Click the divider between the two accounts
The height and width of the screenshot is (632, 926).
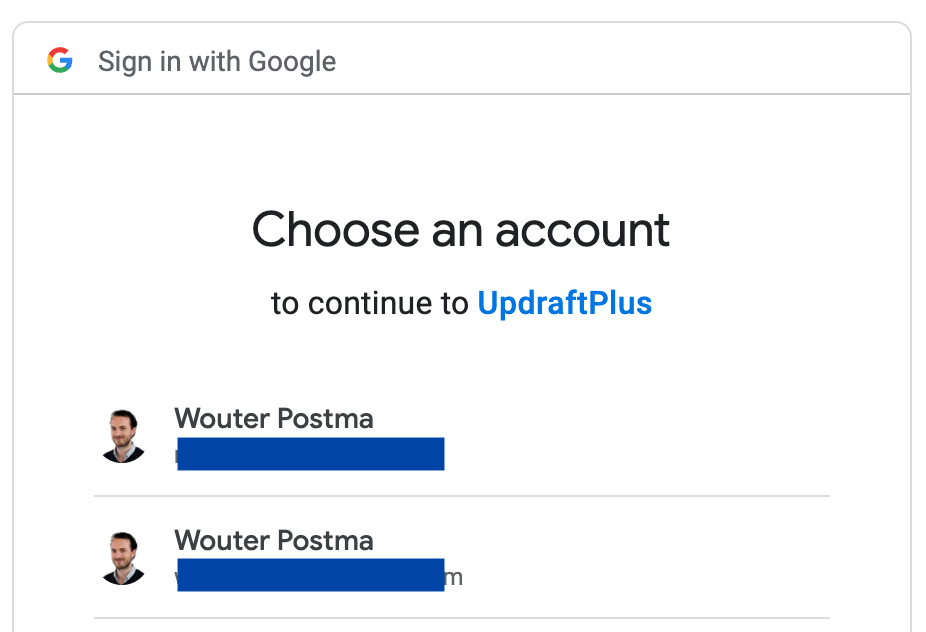point(461,496)
